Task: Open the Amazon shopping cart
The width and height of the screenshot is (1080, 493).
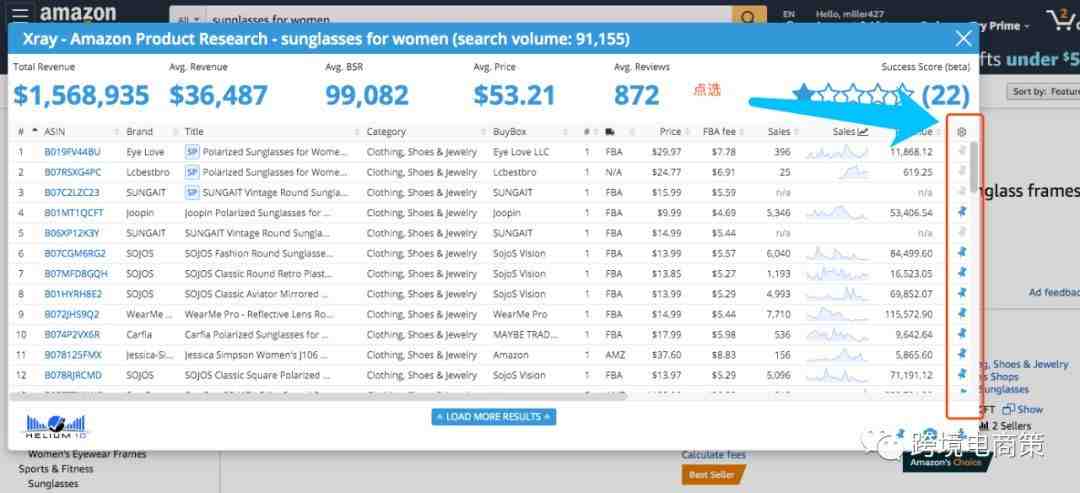Action: tap(1063, 19)
